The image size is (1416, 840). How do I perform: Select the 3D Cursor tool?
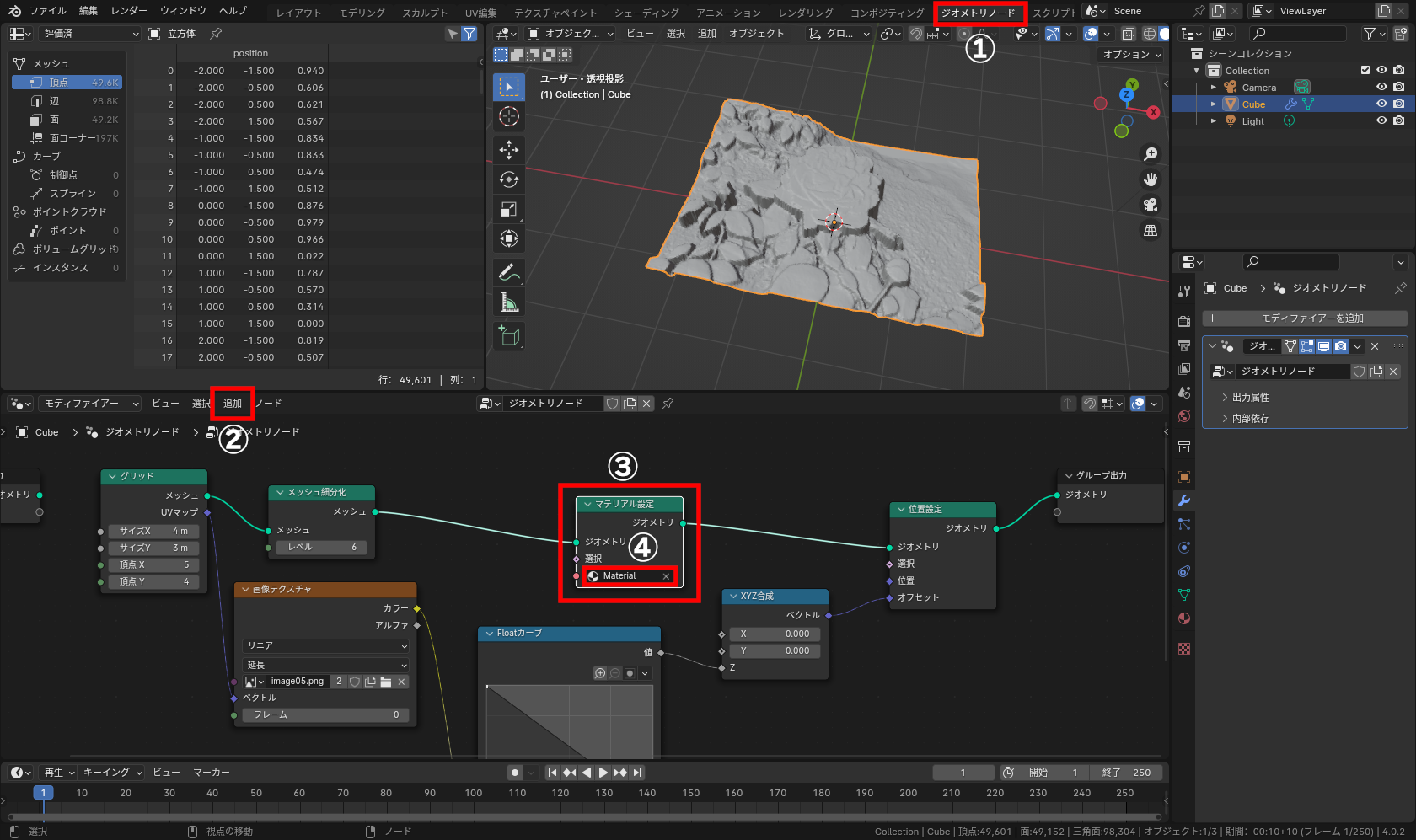(509, 116)
